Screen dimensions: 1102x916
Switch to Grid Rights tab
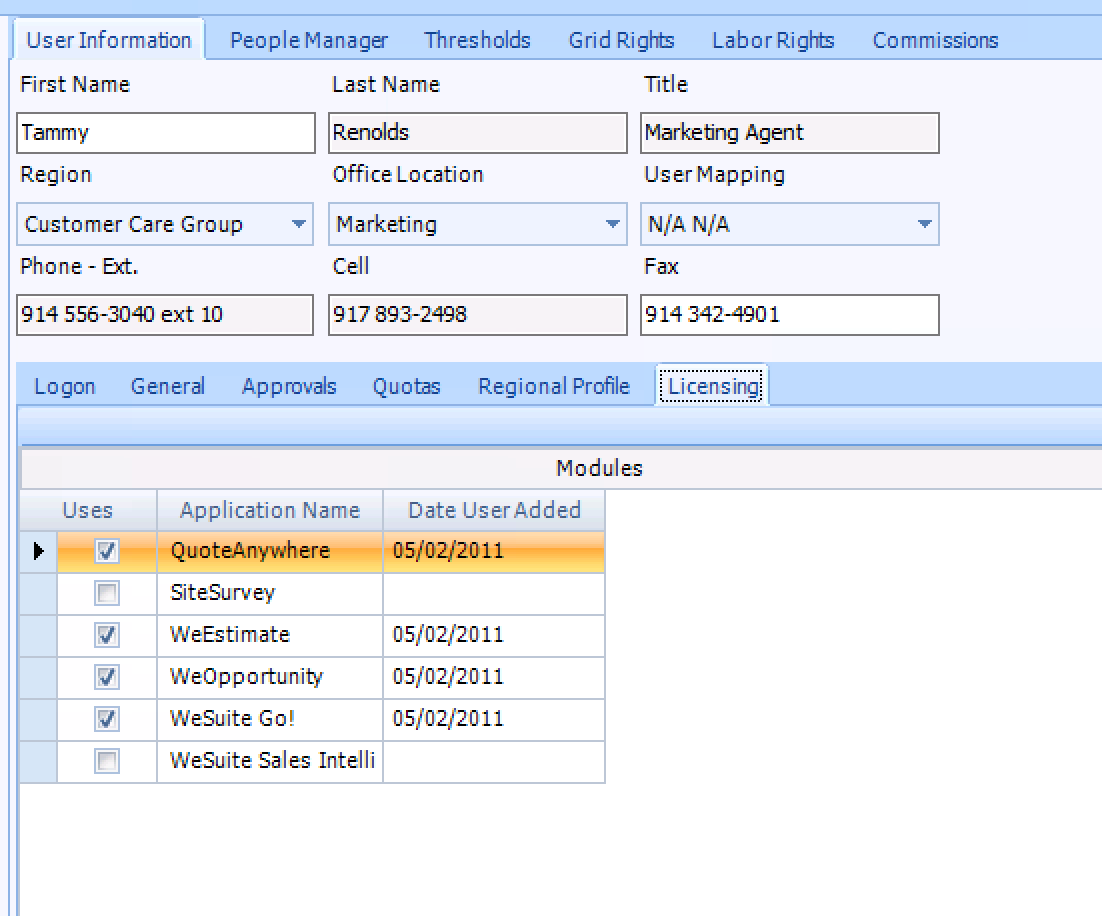tap(621, 40)
